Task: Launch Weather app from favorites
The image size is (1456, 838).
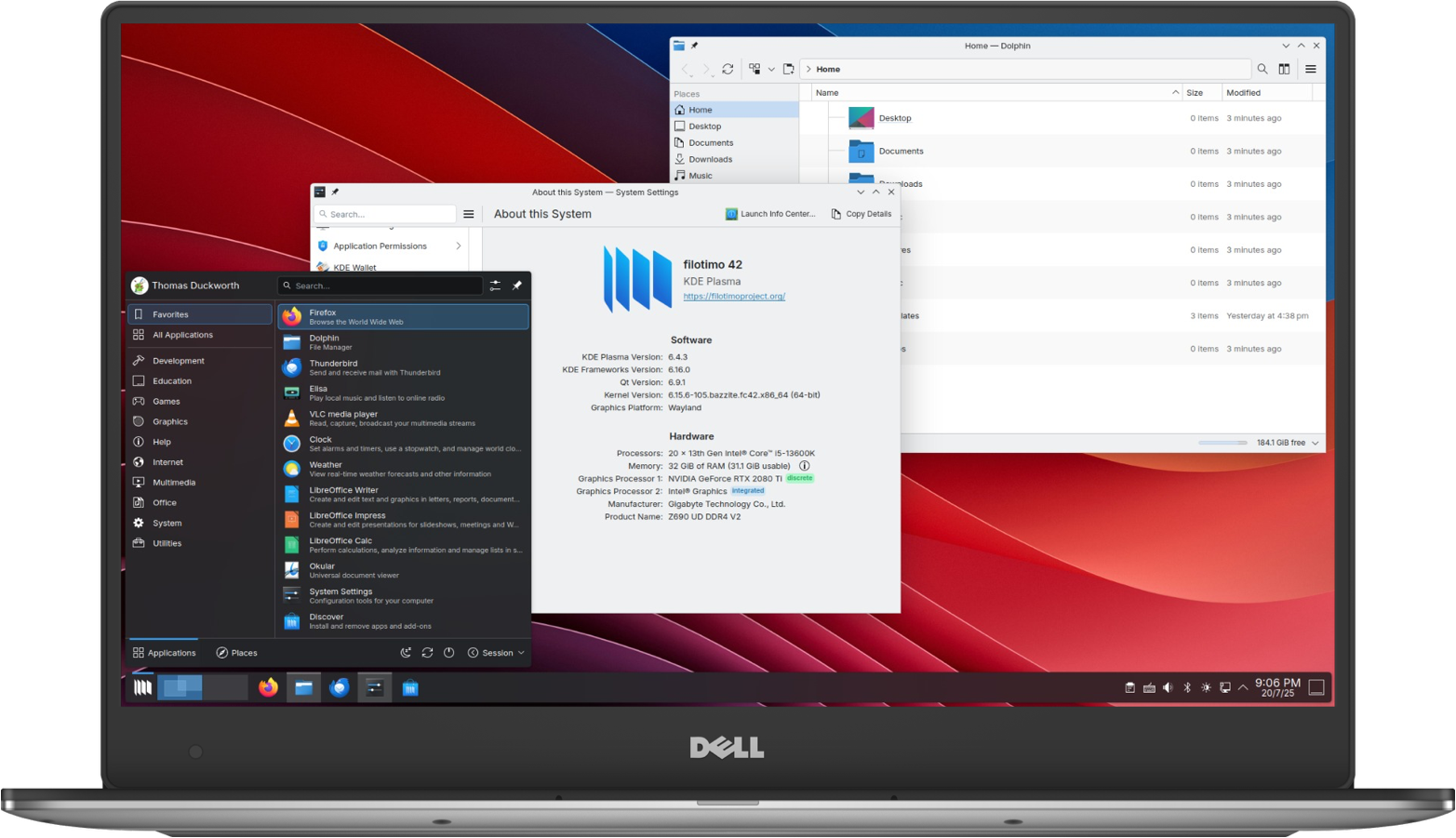Action: coord(403,469)
